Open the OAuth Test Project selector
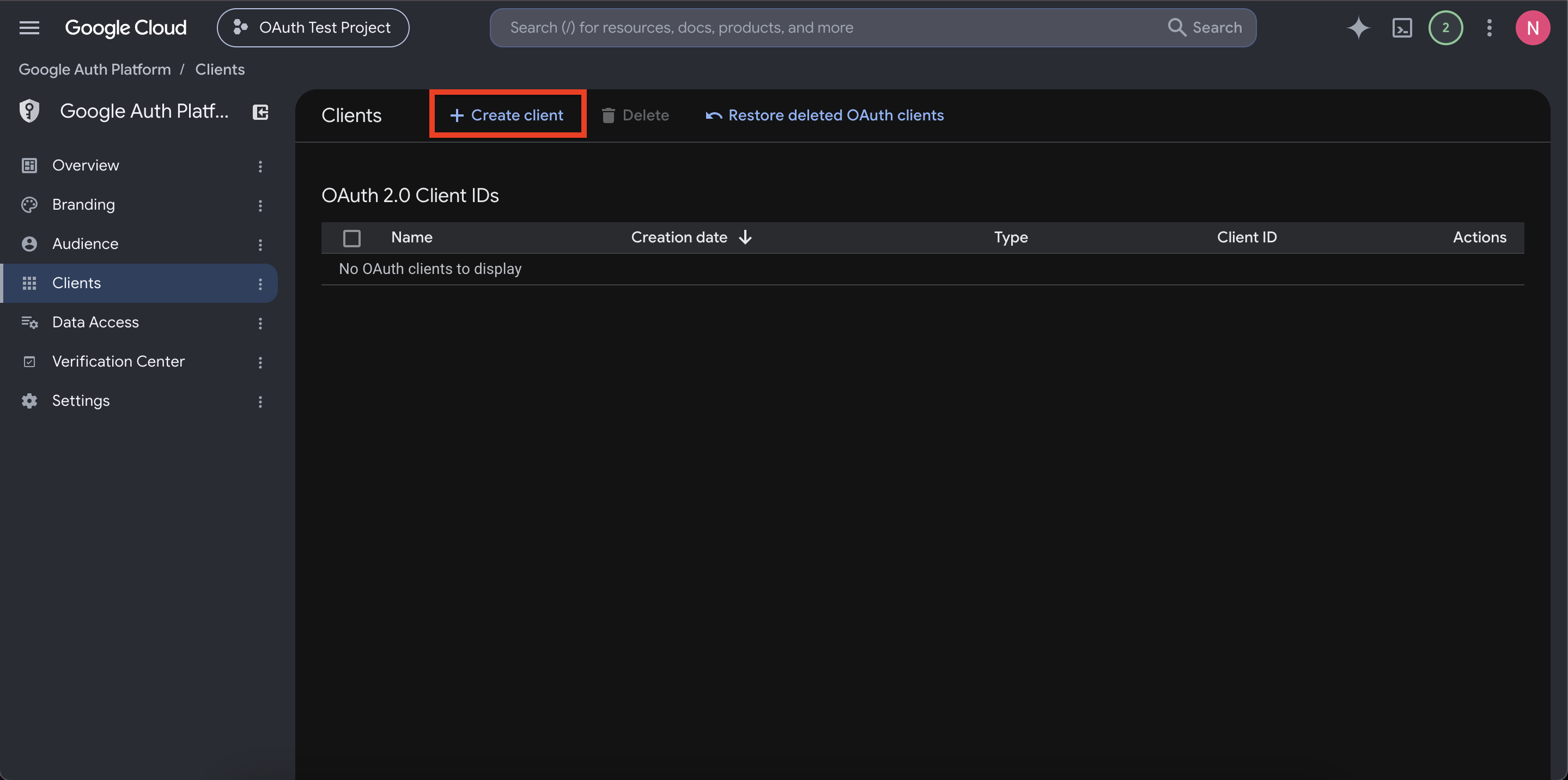1568x780 pixels. (x=313, y=27)
